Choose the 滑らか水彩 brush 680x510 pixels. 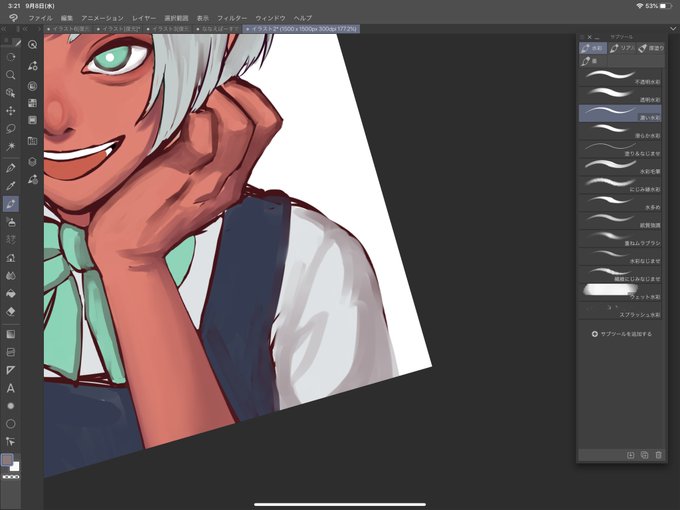(x=620, y=131)
